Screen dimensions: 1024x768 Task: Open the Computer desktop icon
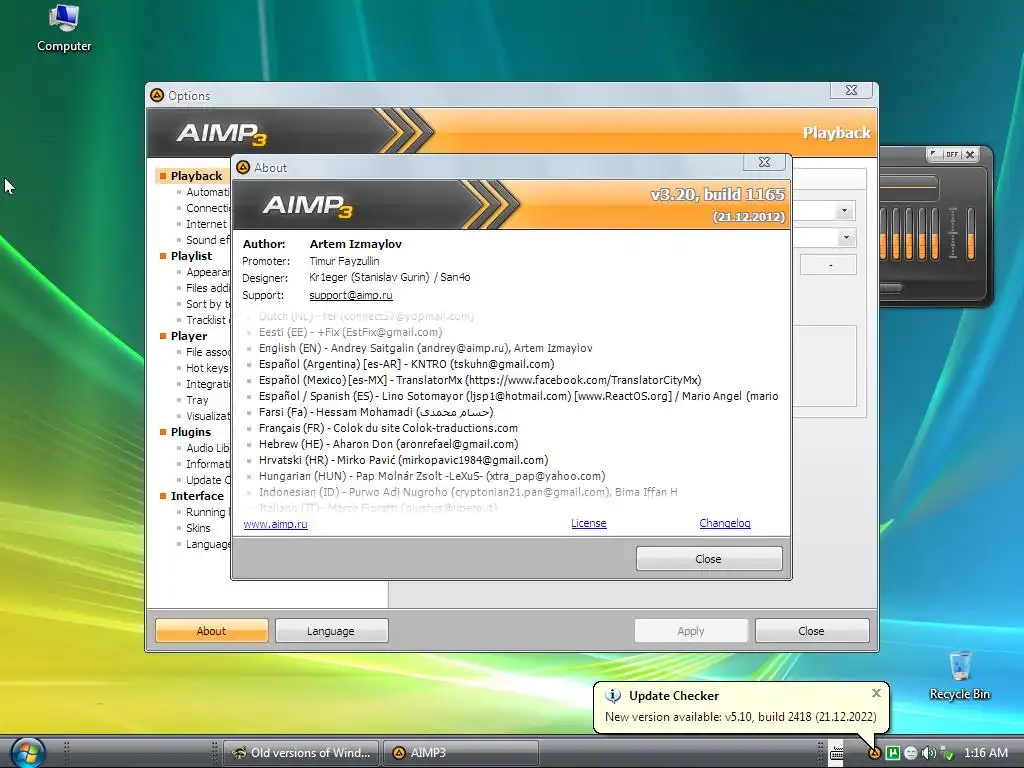click(64, 29)
